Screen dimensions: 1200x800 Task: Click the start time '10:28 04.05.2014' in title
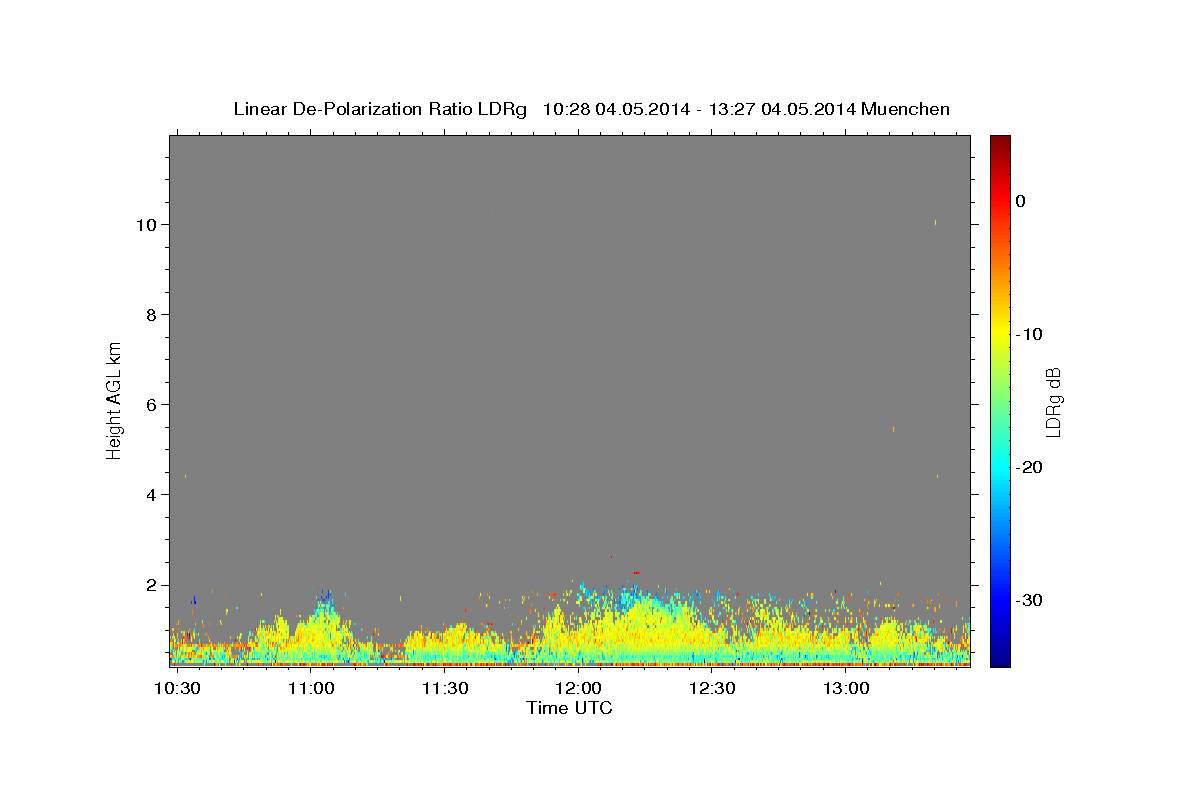(616, 109)
